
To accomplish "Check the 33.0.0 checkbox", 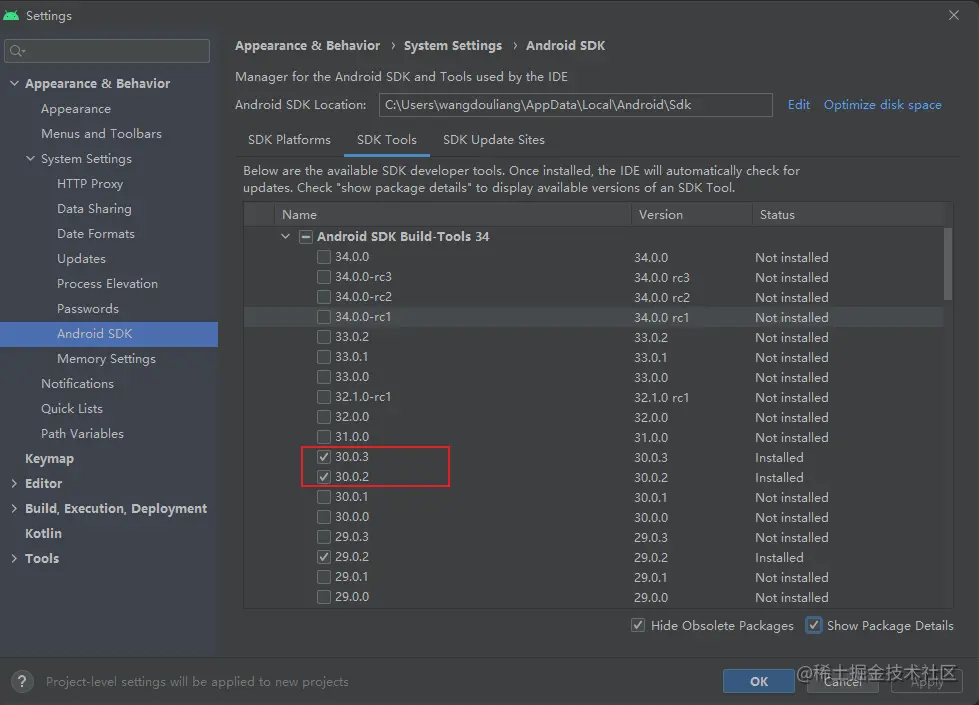I will (x=323, y=377).
